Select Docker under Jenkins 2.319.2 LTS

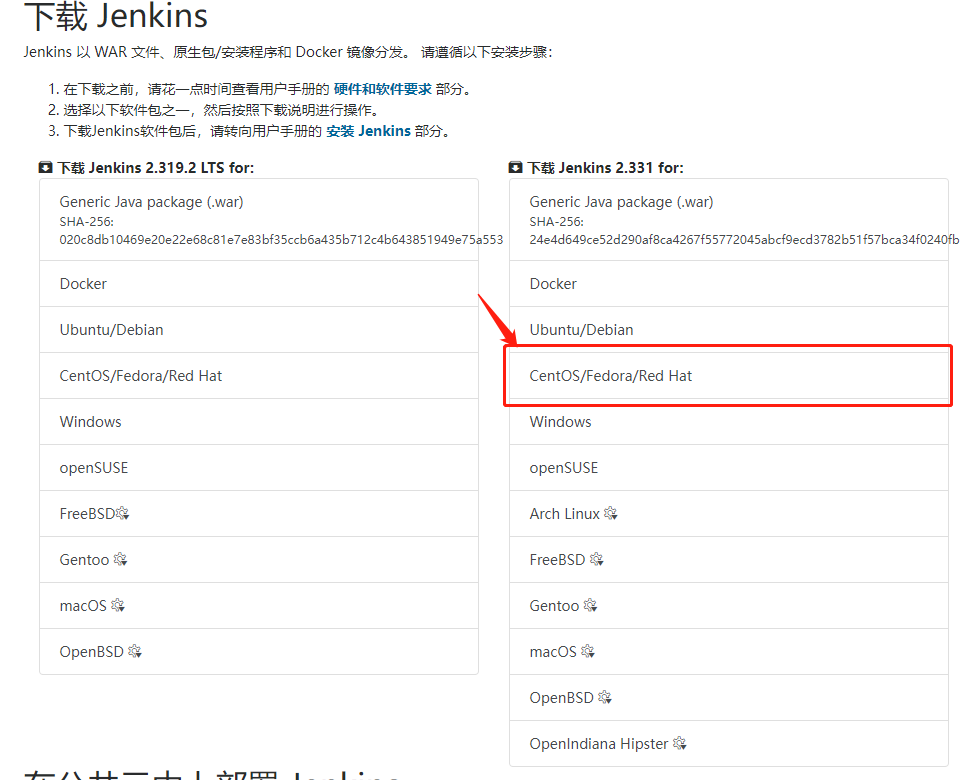(259, 284)
